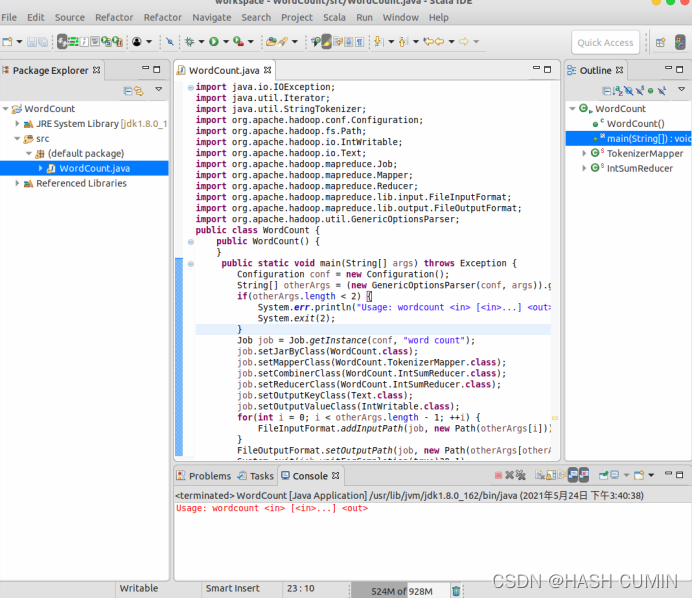
Task: Remove All Terminated Launches double-X icon
Action: click(521, 475)
